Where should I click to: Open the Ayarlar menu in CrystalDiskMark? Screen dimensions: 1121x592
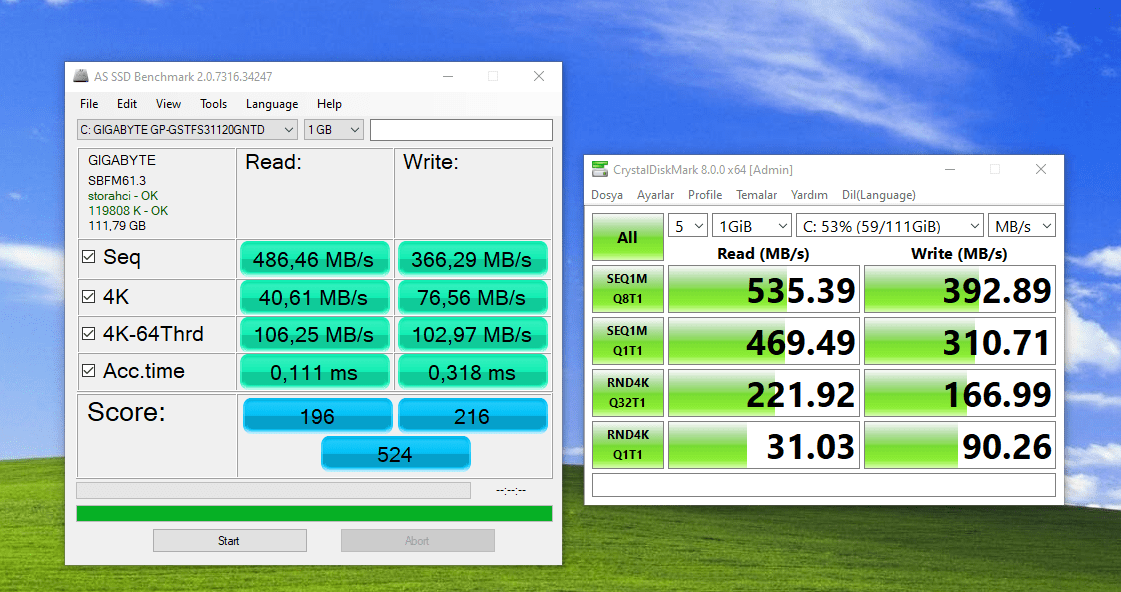click(655, 194)
